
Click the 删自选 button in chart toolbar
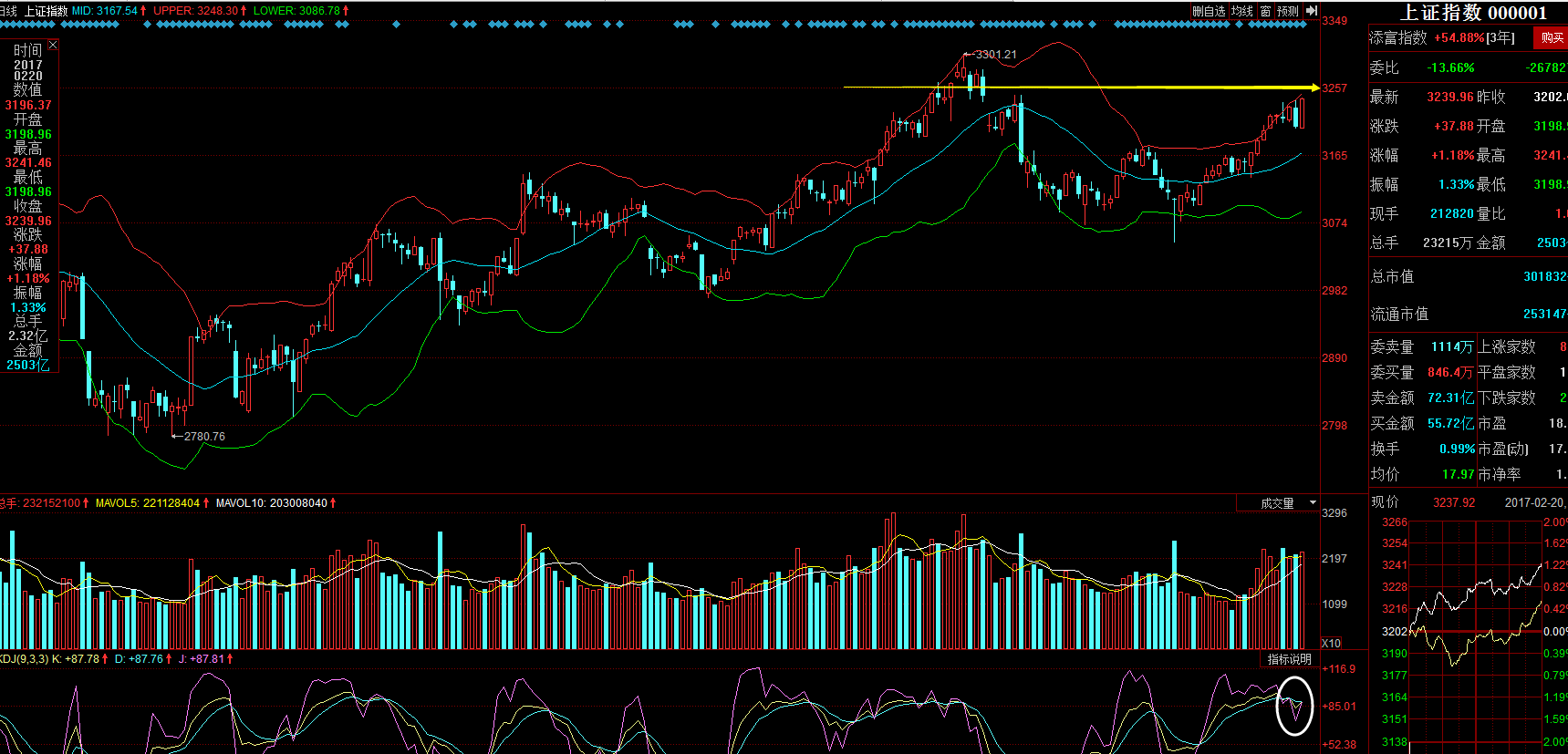click(x=1209, y=11)
